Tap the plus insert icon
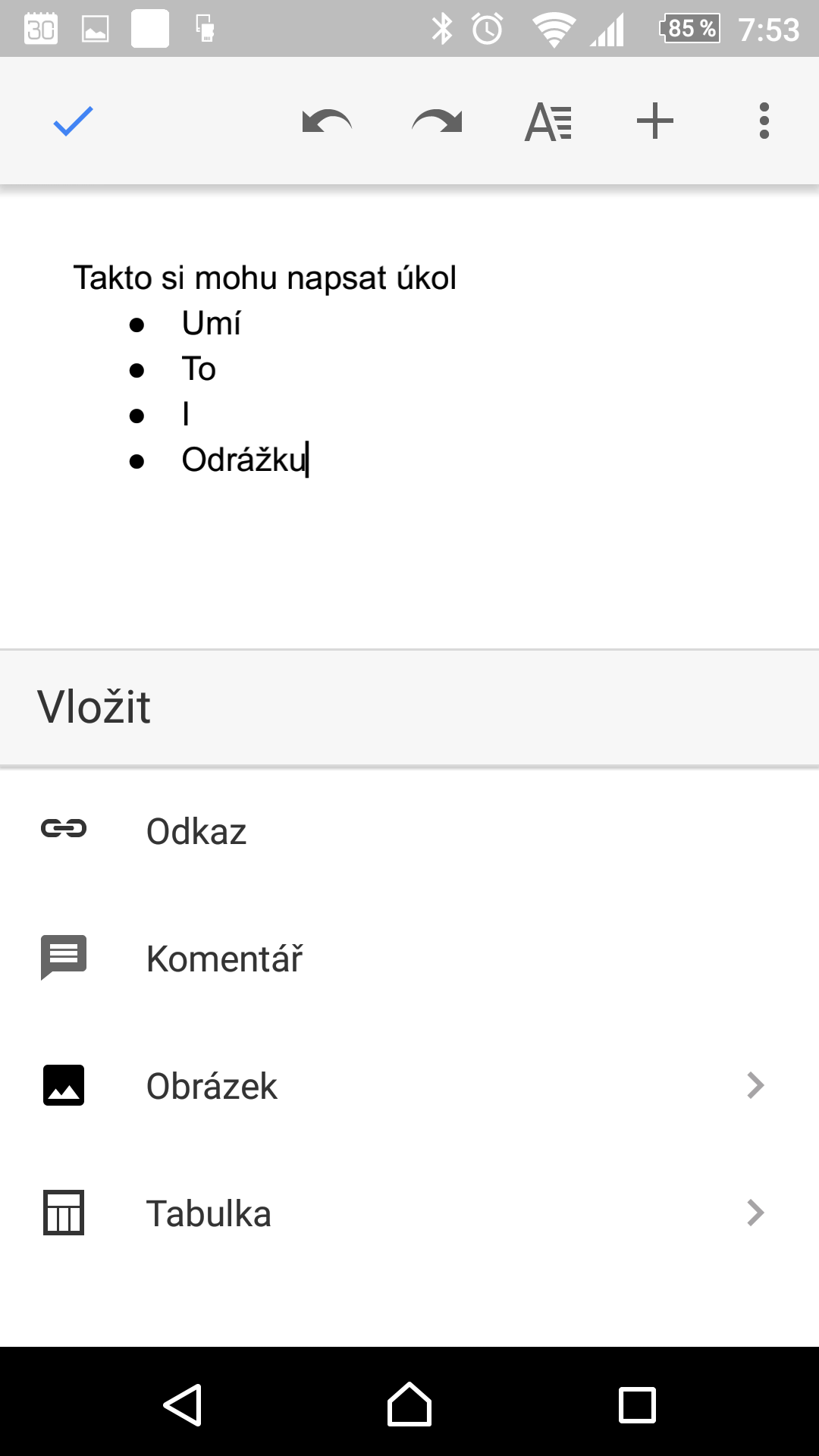 655,121
